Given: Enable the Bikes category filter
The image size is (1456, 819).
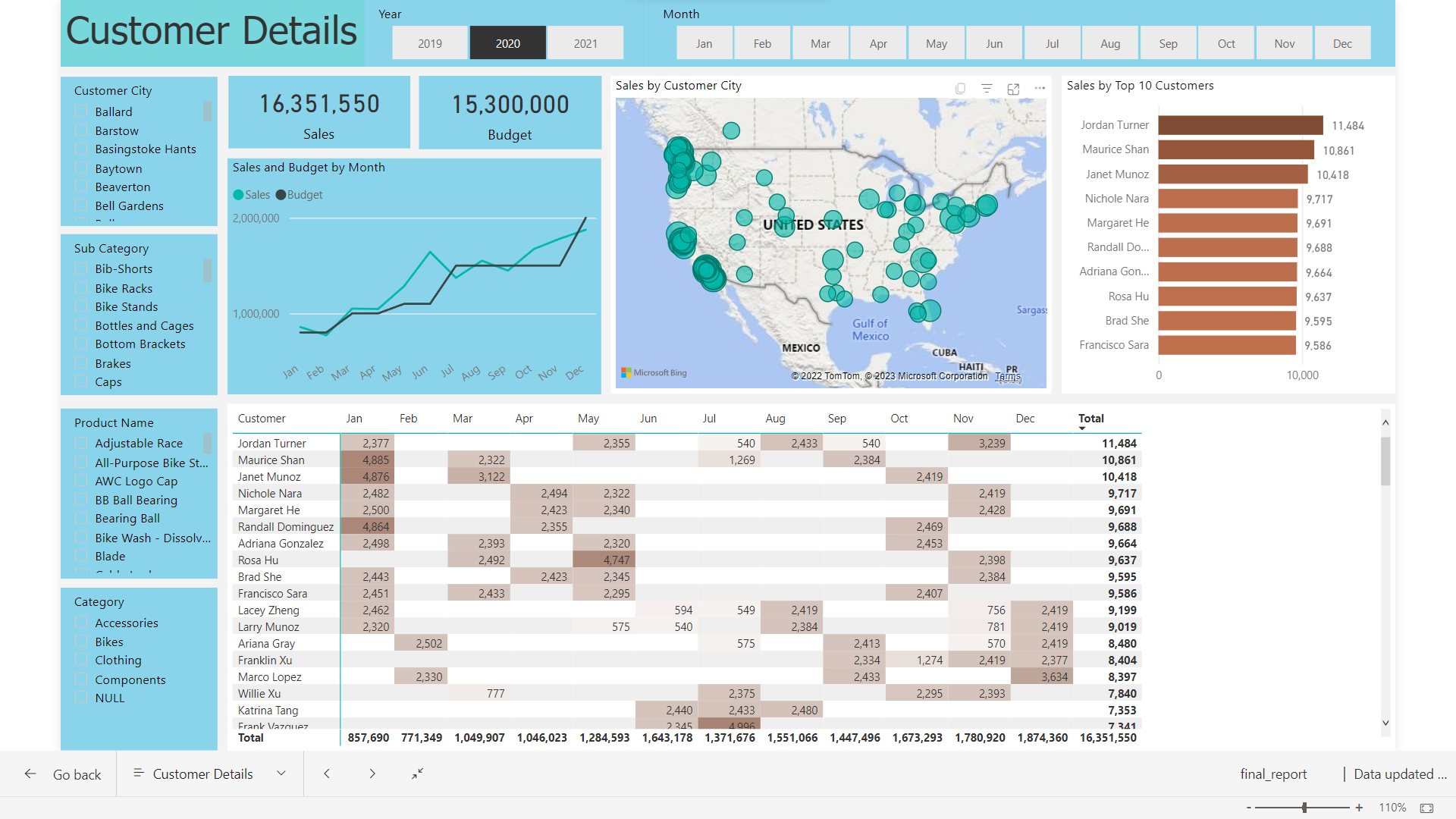Looking at the screenshot, I should coord(81,642).
